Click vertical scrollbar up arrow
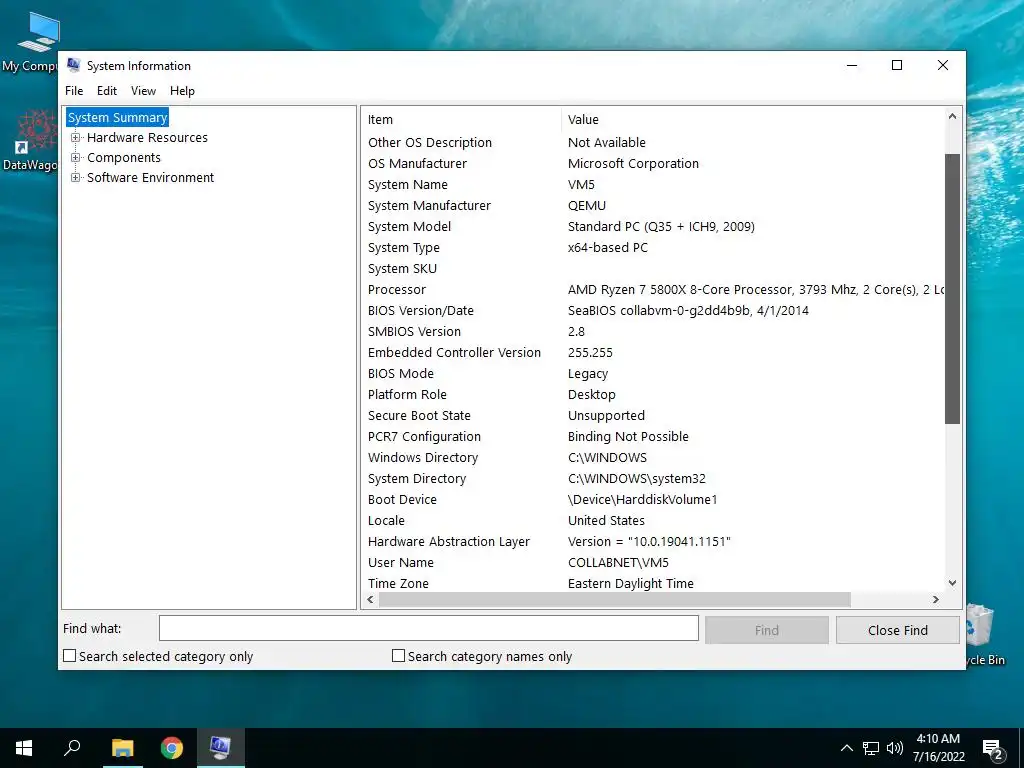This screenshot has height=768, width=1024. 952,116
